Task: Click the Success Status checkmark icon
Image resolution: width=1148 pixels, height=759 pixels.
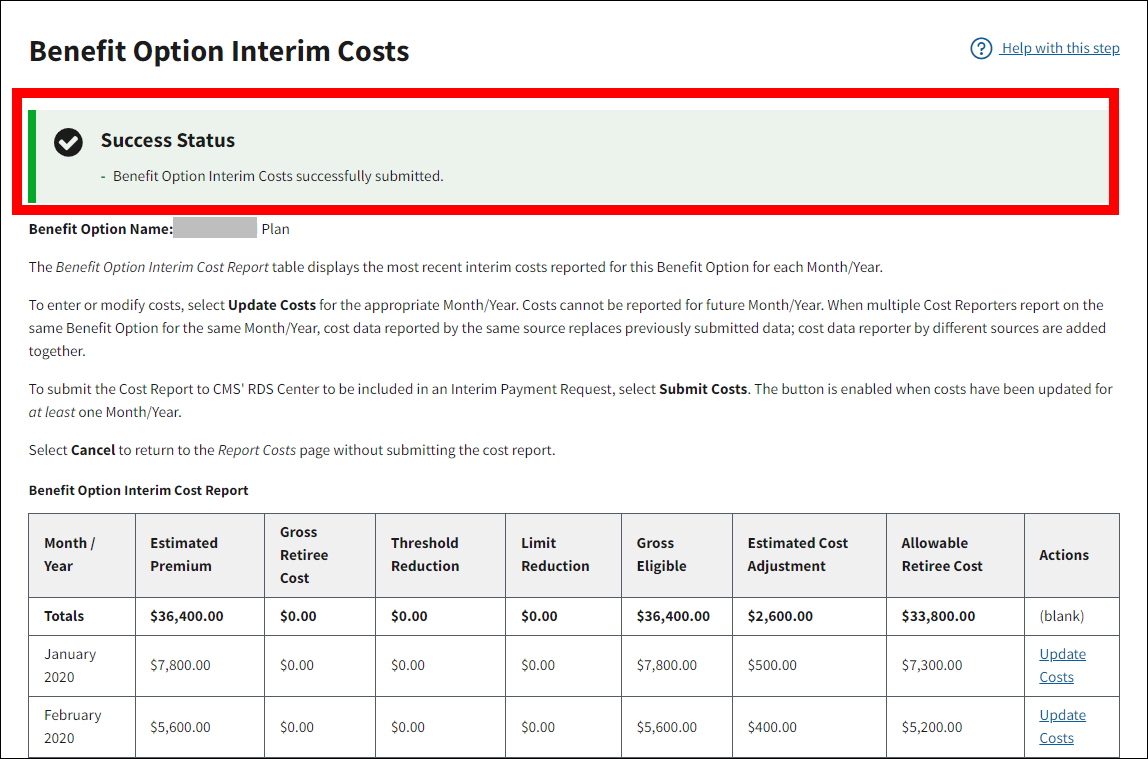Action: (68, 142)
